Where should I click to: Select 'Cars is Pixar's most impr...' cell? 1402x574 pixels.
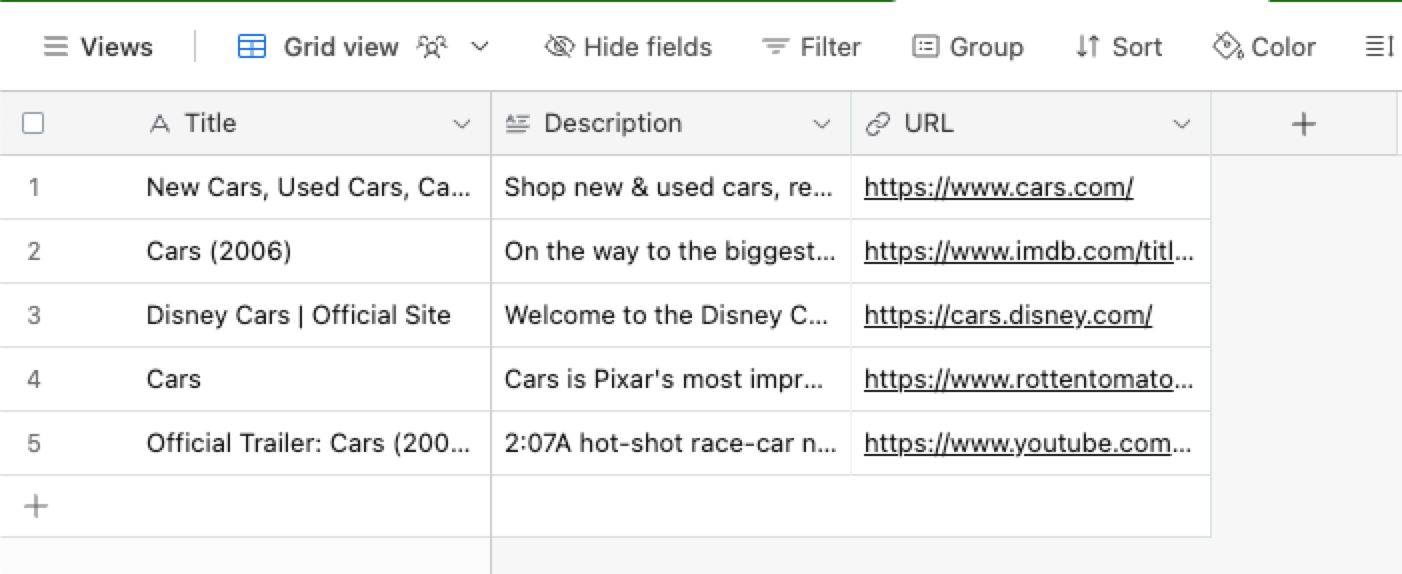point(671,379)
